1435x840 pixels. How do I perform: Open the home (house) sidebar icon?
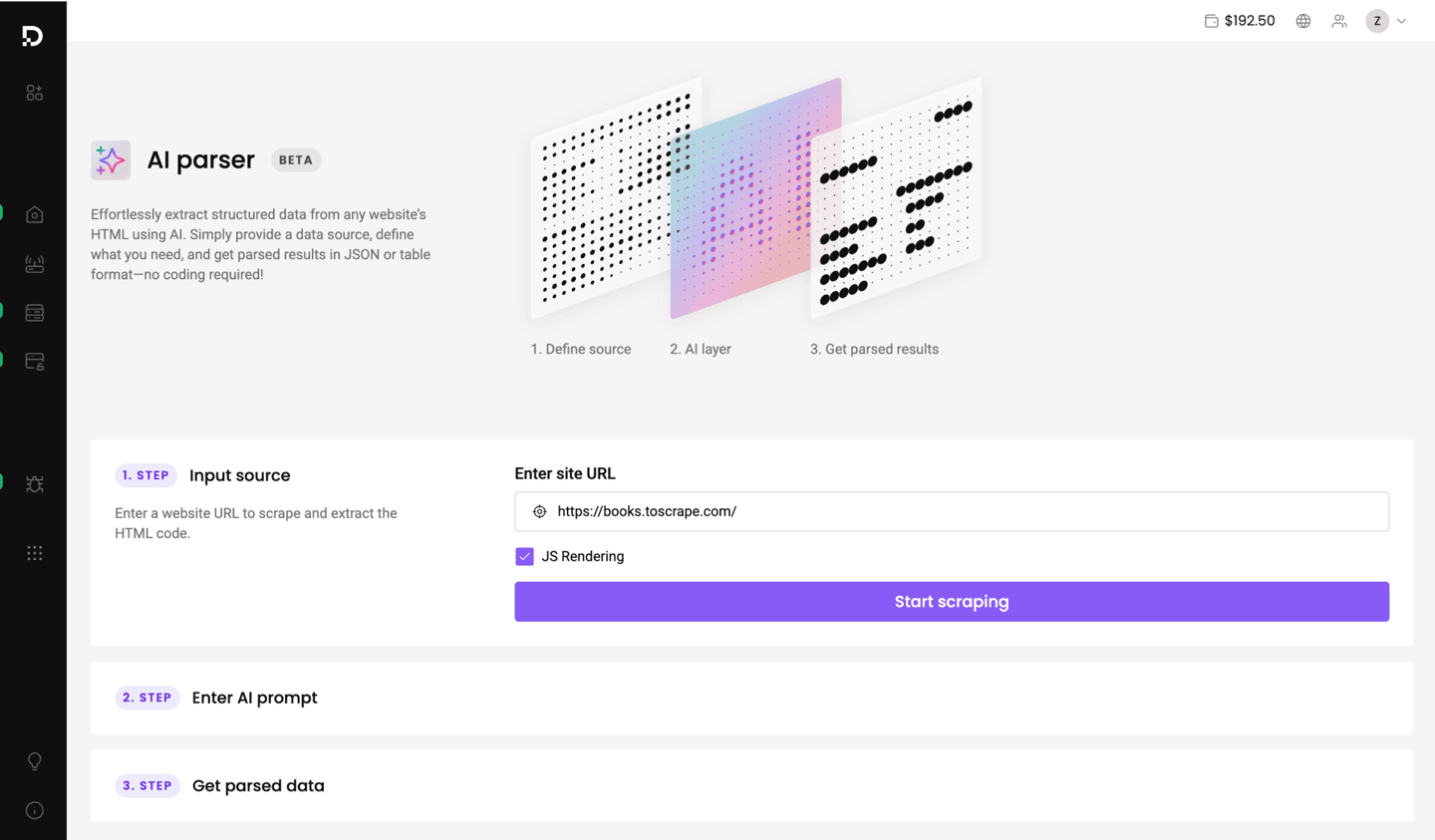(35, 214)
